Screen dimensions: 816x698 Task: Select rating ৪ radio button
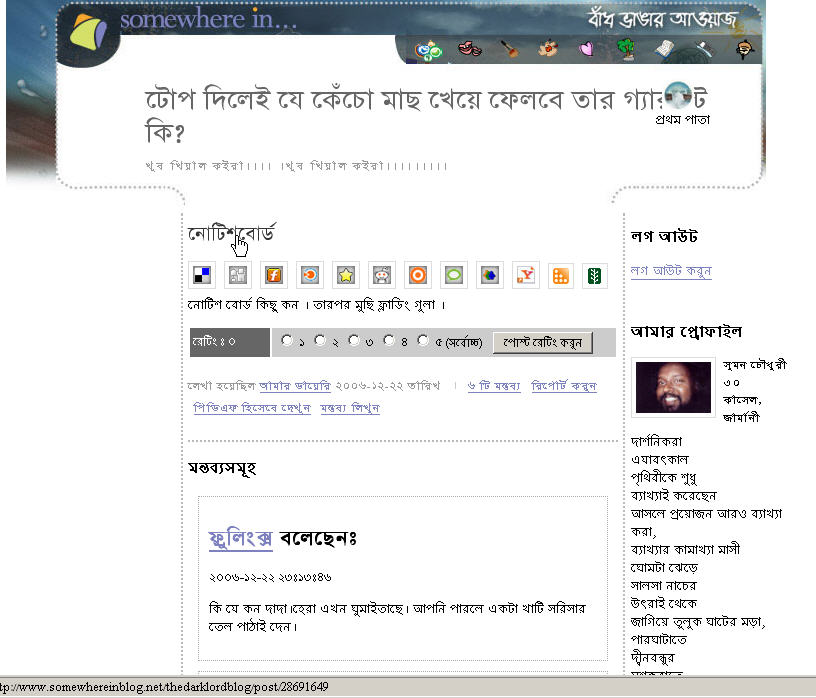tap(389, 340)
